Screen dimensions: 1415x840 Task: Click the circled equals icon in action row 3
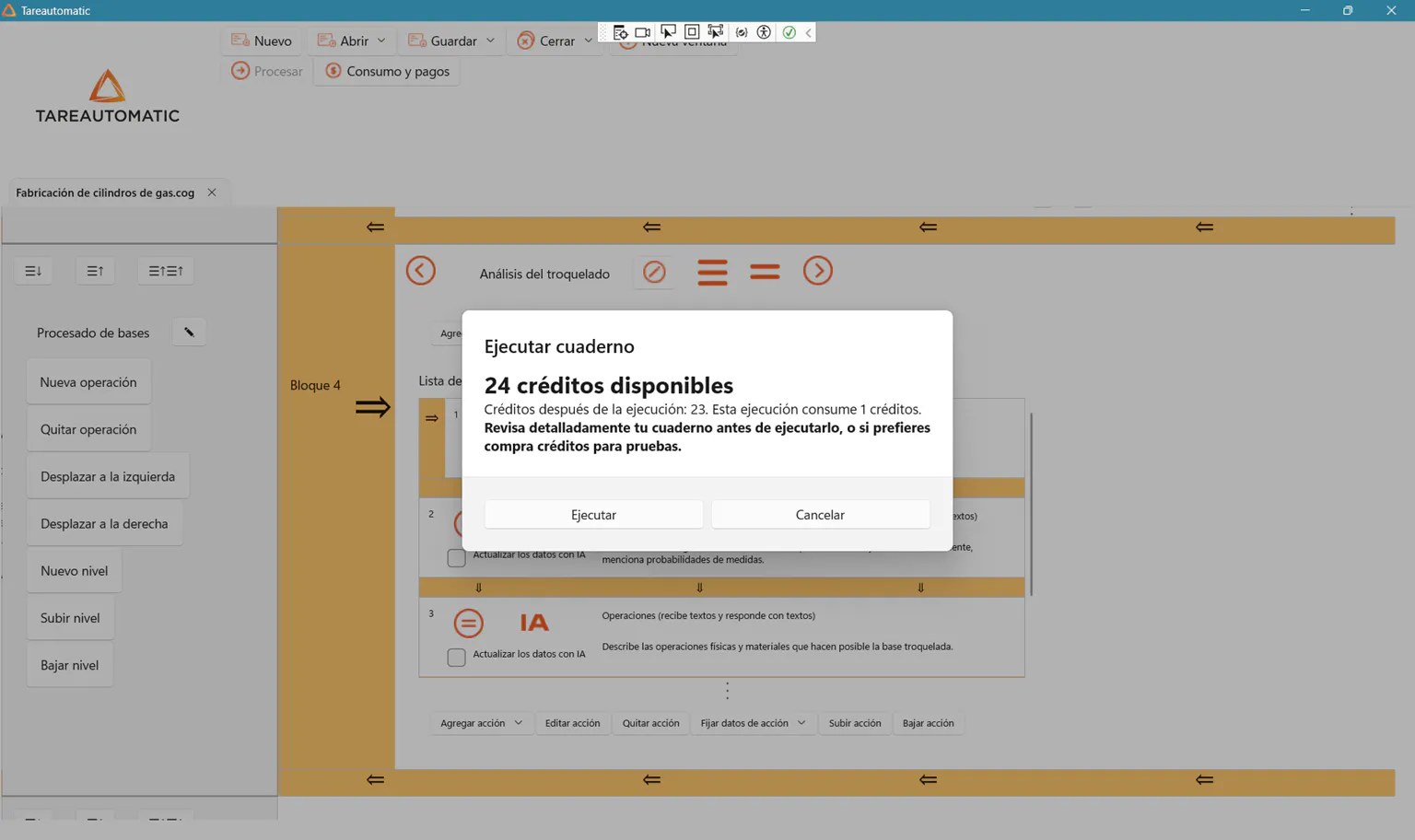[x=469, y=624]
